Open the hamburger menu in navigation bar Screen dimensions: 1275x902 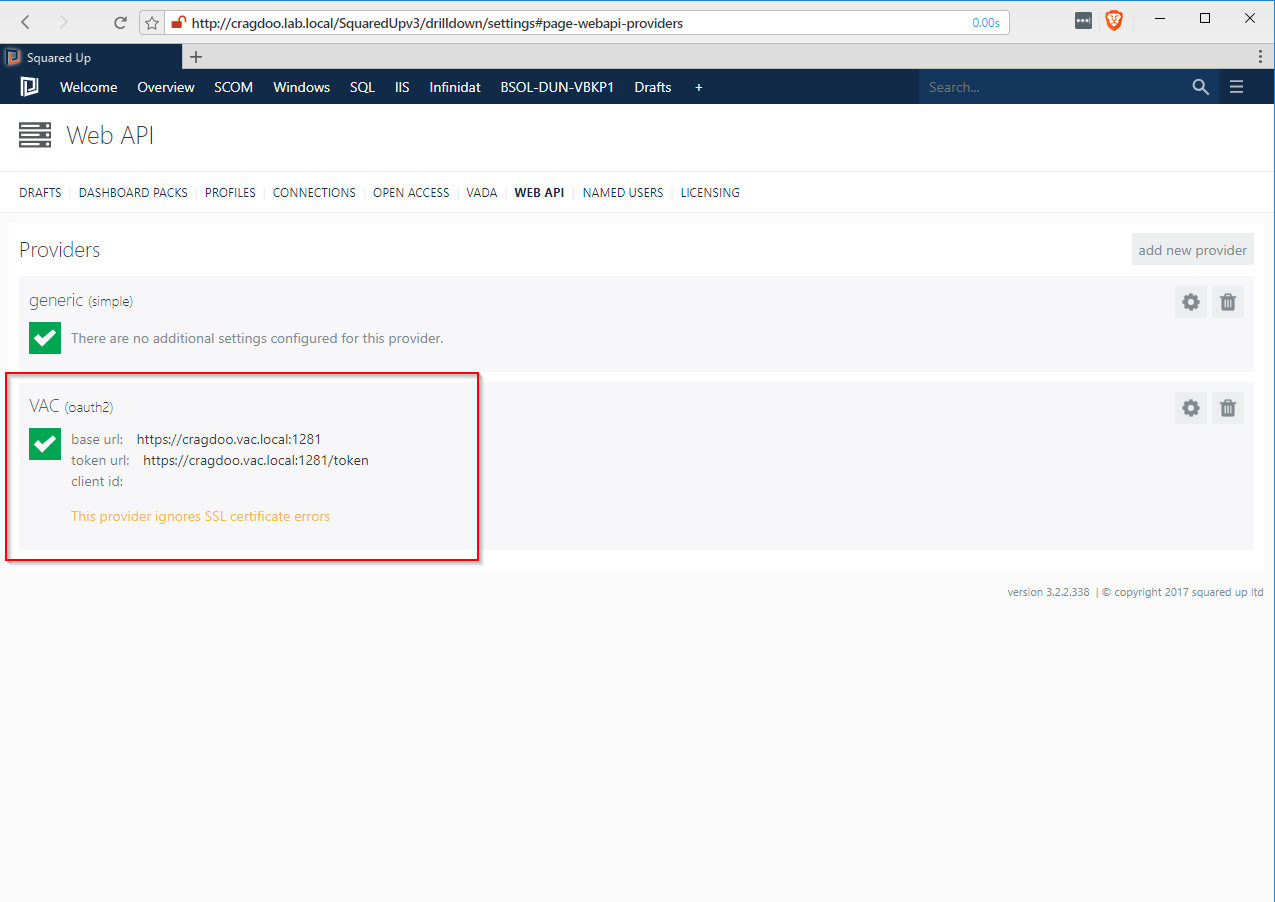1237,87
